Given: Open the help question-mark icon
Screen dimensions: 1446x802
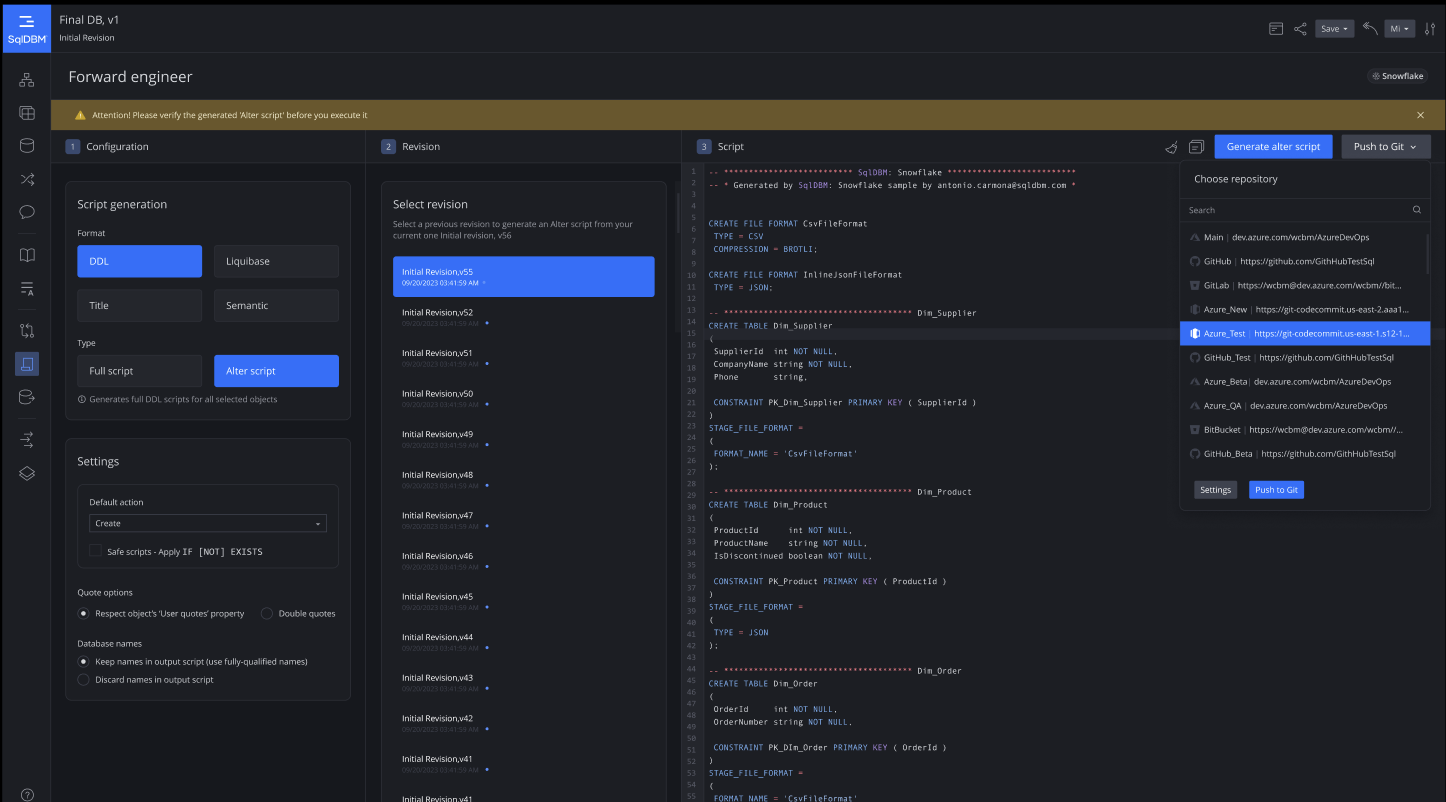Looking at the screenshot, I should click(27, 795).
